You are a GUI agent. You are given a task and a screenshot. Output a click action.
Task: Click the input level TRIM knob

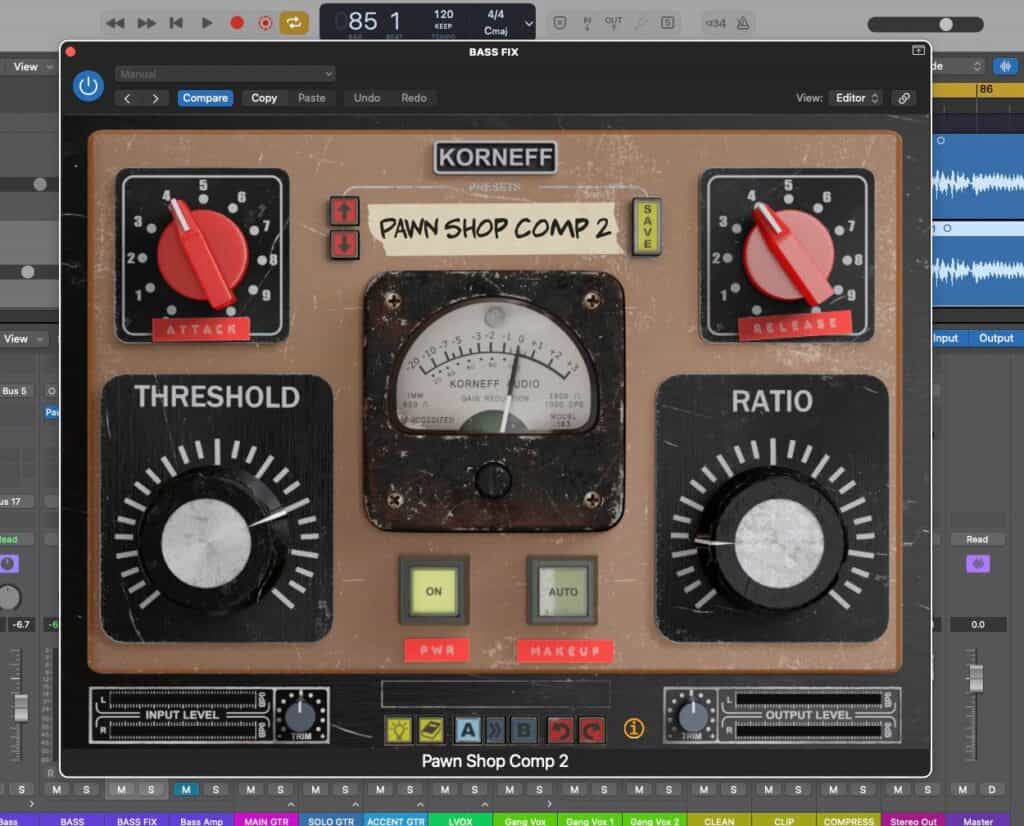pos(301,716)
